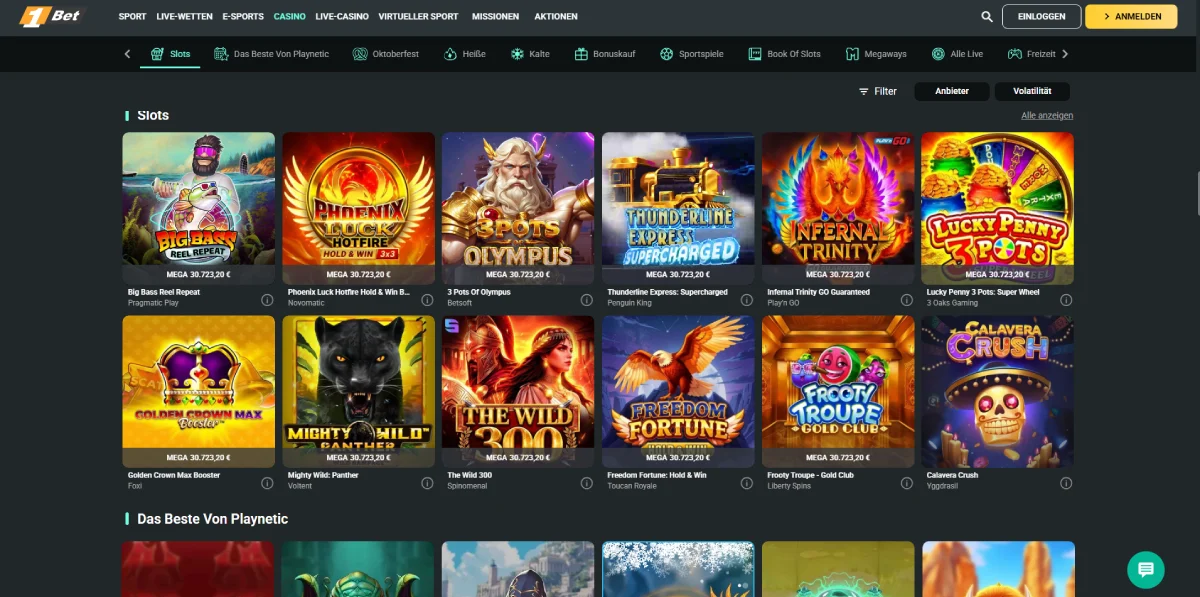Show info for Freedom Fortune: Hold & Win
The width and height of the screenshot is (1200, 597).
pos(747,483)
